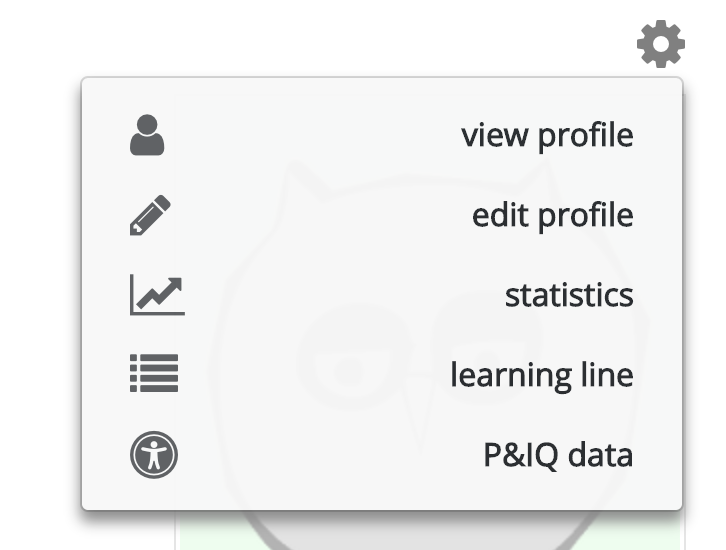Click the word "data" in P&IQ data

click(x=601, y=455)
